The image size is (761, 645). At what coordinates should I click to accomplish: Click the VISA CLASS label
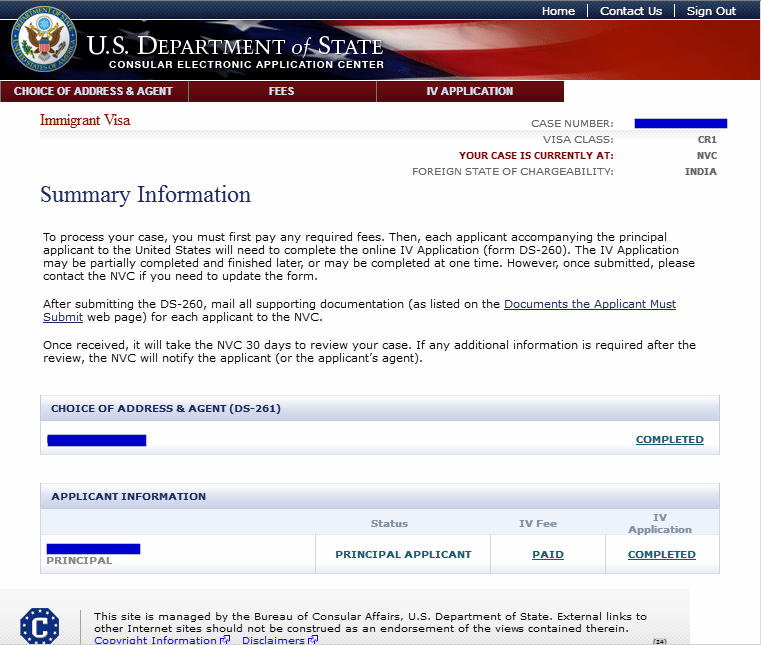(578, 140)
